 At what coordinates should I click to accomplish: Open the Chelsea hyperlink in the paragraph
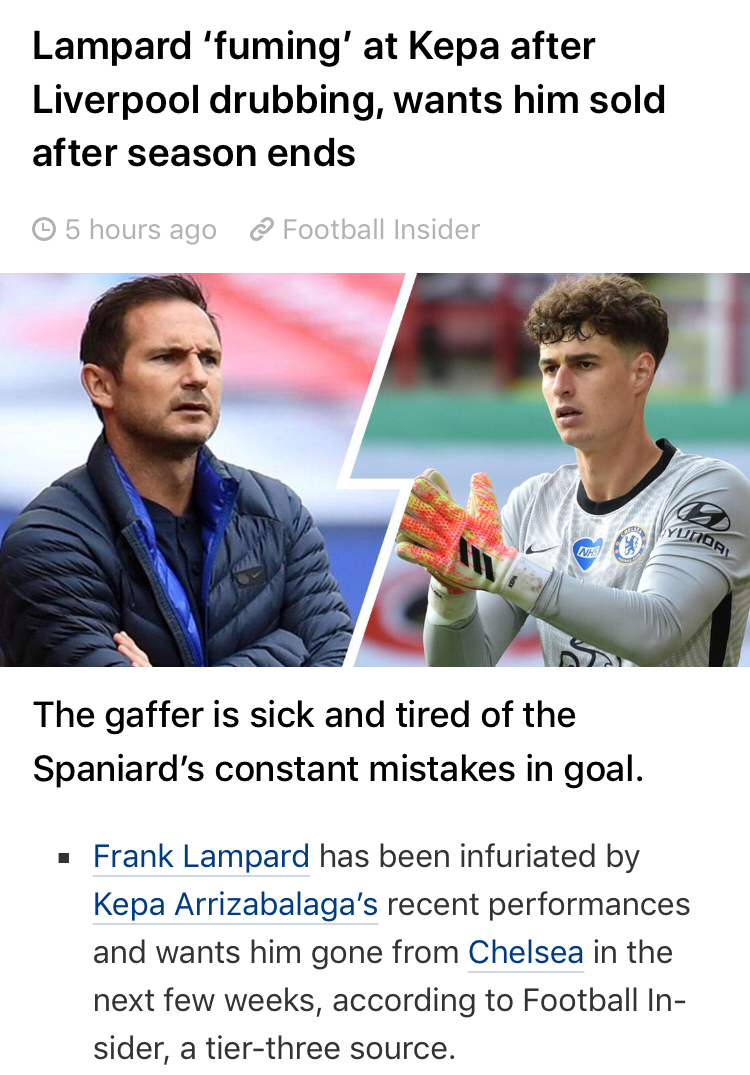coord(525,952)
